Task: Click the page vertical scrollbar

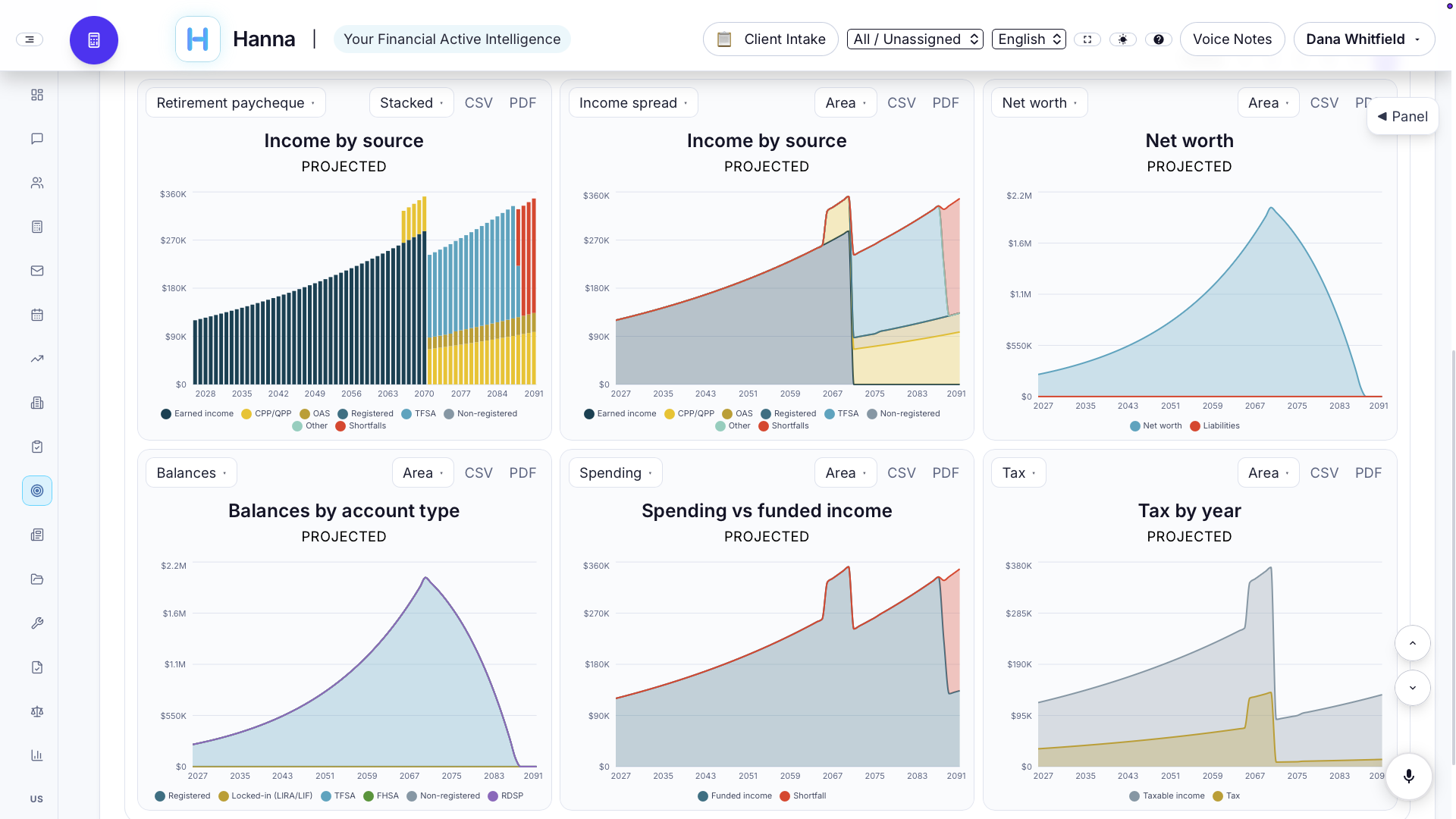Action: click(1452, 557)
